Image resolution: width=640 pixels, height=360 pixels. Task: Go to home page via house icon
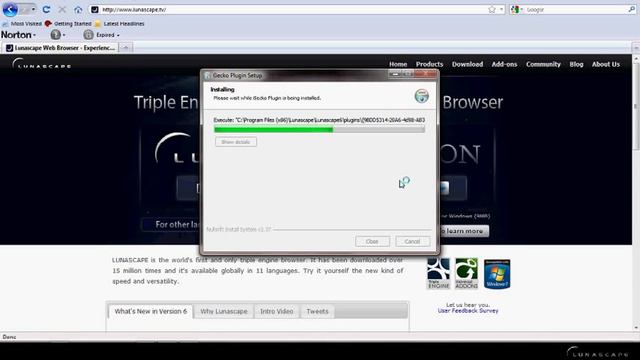pyautogui.click(x=78, y=9)
